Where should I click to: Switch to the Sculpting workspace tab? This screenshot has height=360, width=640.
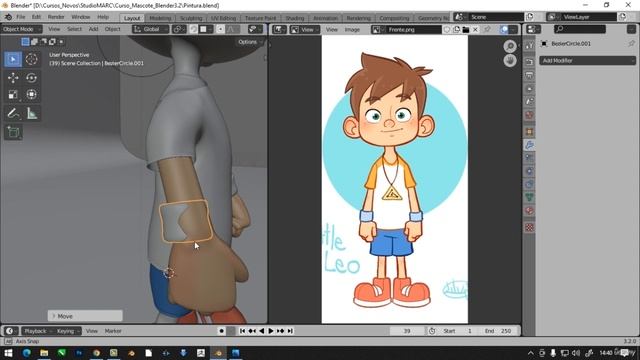[191, 18]
